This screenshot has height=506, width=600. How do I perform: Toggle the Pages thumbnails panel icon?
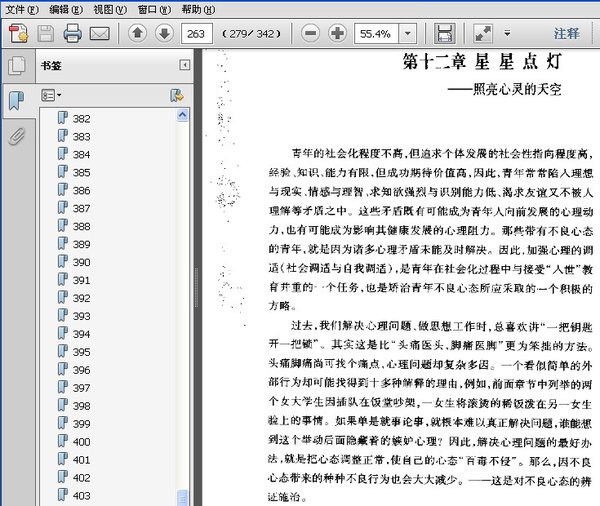16,66
